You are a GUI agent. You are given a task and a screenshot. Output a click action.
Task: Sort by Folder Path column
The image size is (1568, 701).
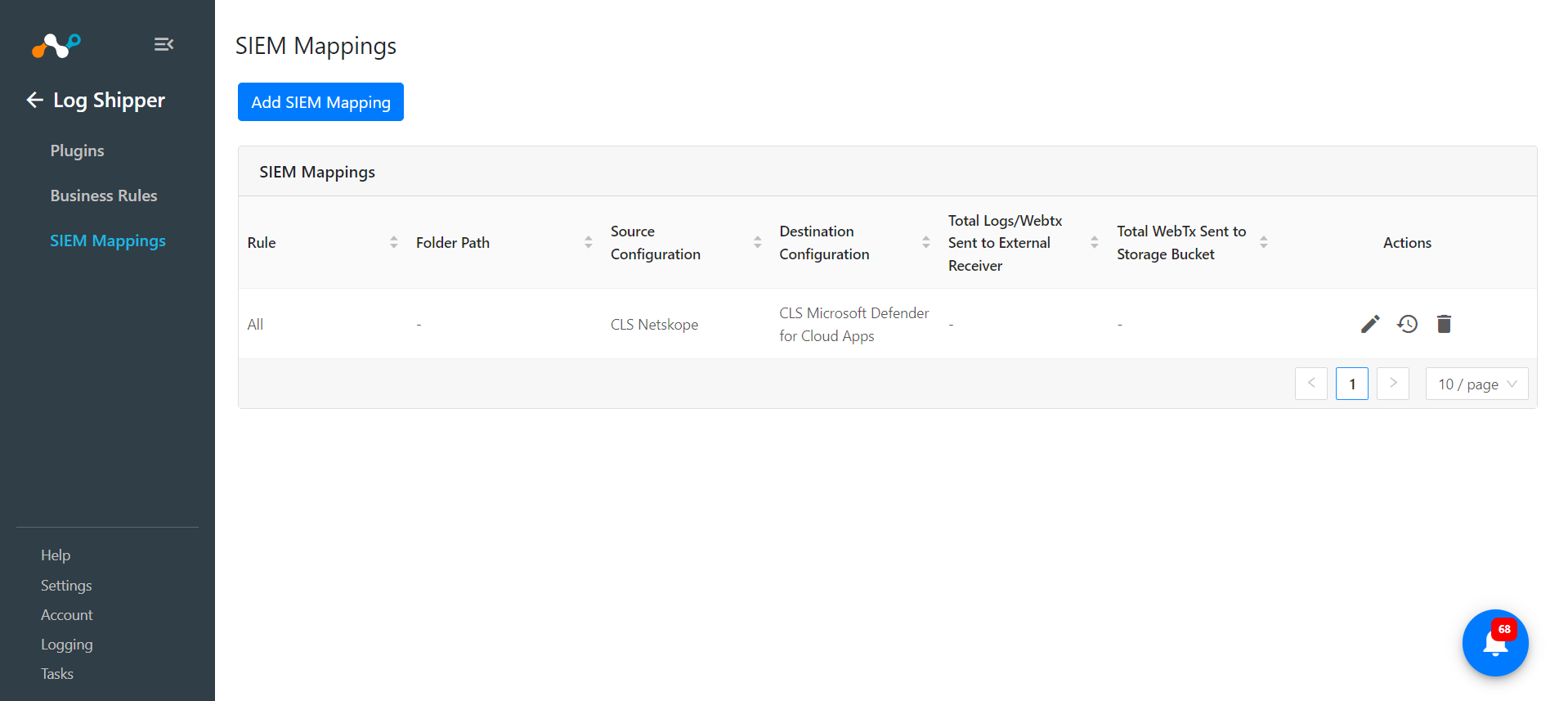pos(589,242)
